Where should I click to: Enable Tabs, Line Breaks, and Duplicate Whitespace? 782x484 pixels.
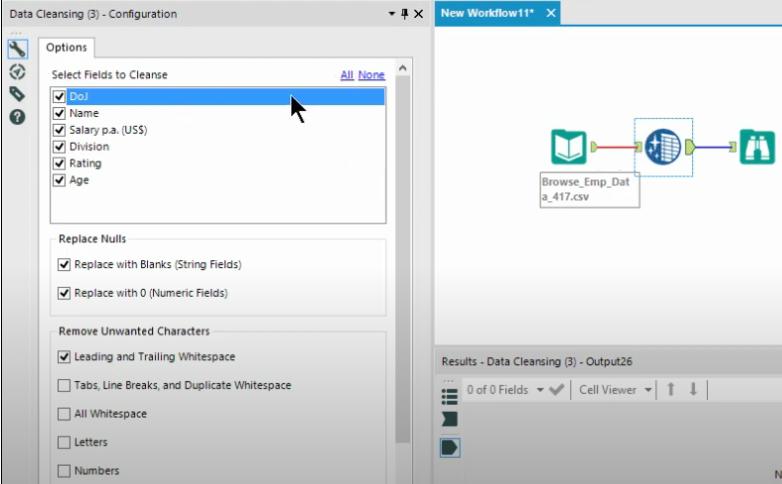click(x=64, y=385)
